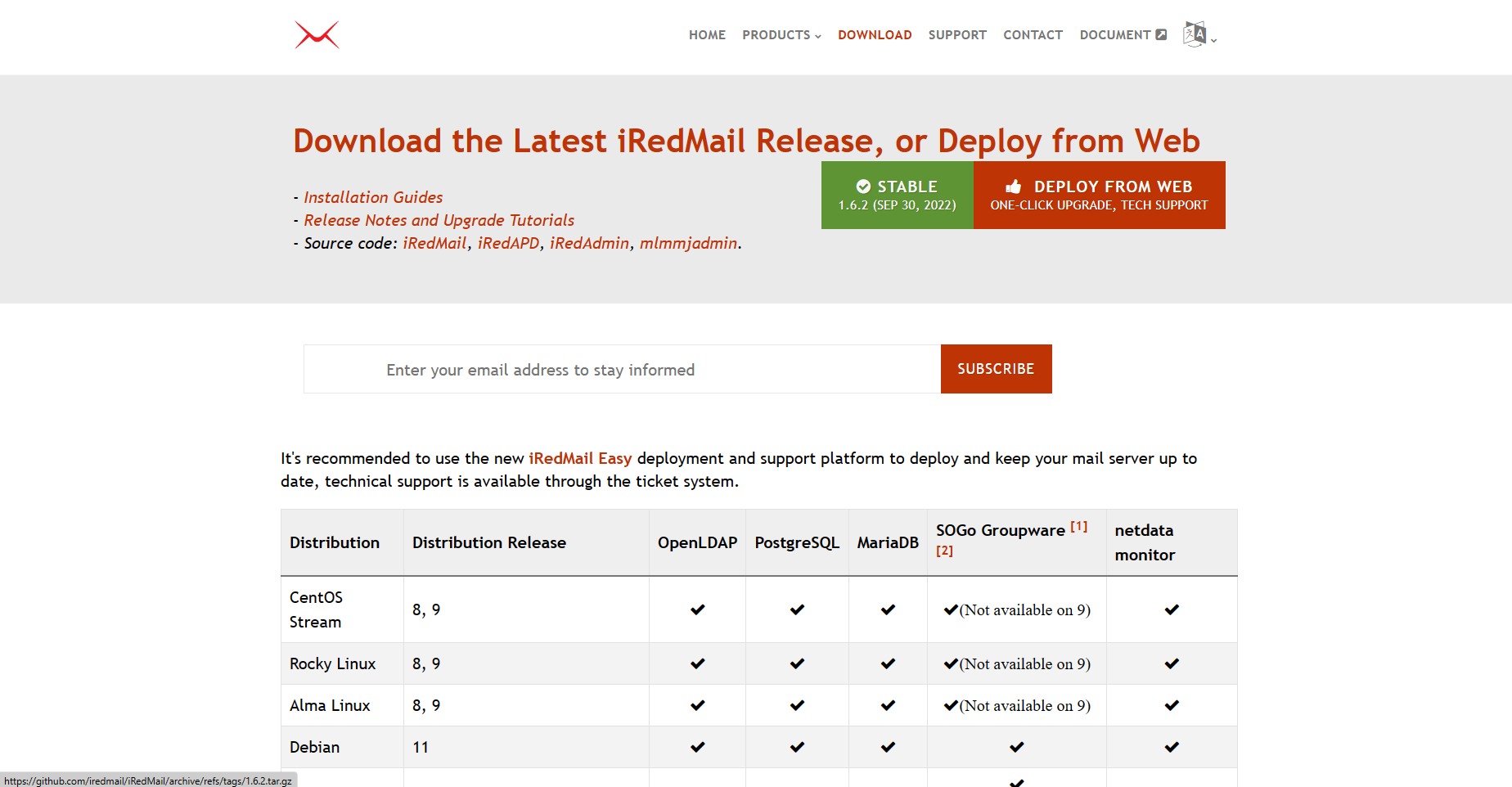Open the iRedAdmin source code link
Screen dimensions: 1512x787
click(x=589, y=243)
